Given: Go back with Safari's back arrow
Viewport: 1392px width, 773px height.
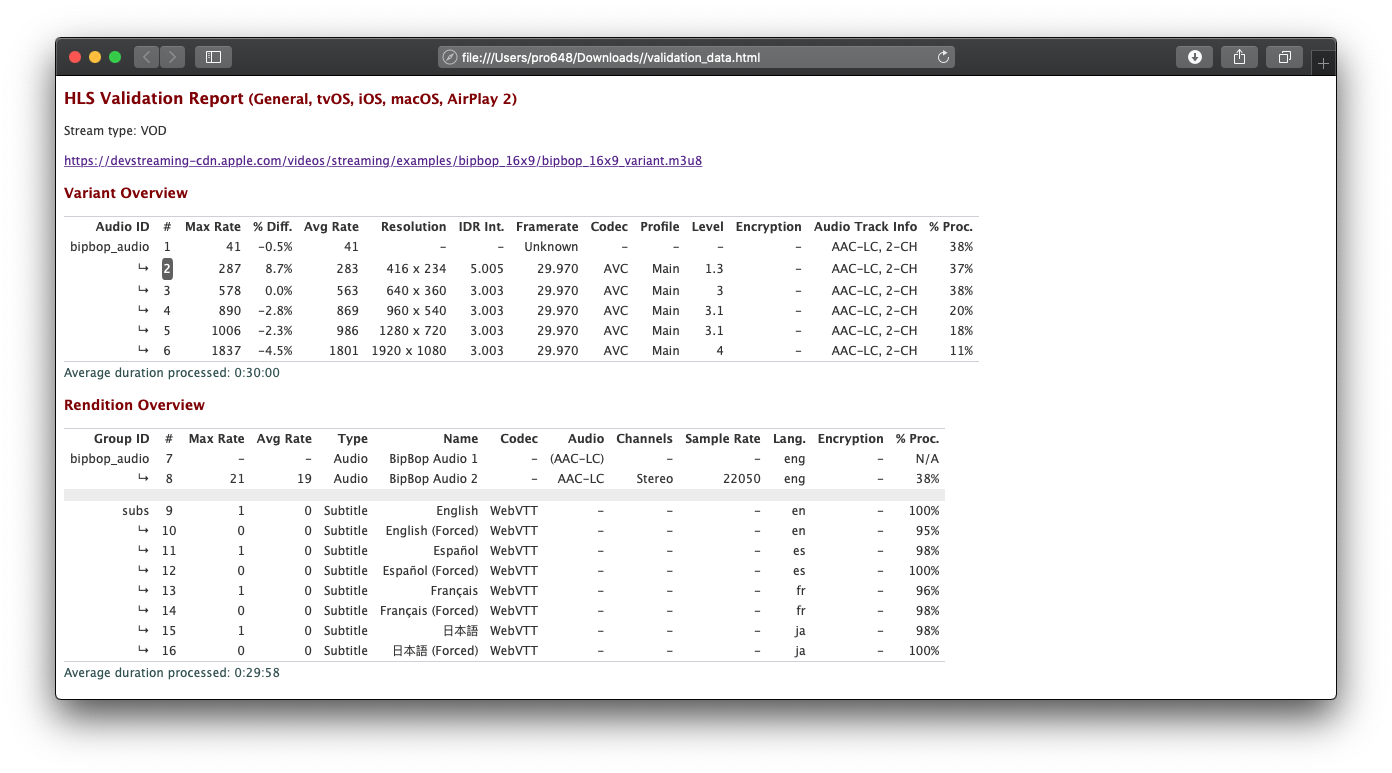Looking at the screenshot, I should tap(147, 57).
